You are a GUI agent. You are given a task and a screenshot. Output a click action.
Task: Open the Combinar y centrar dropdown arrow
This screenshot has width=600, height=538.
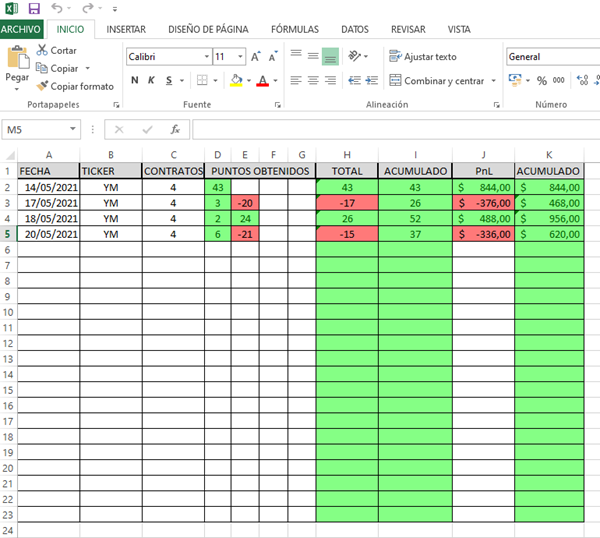[491, 81]
